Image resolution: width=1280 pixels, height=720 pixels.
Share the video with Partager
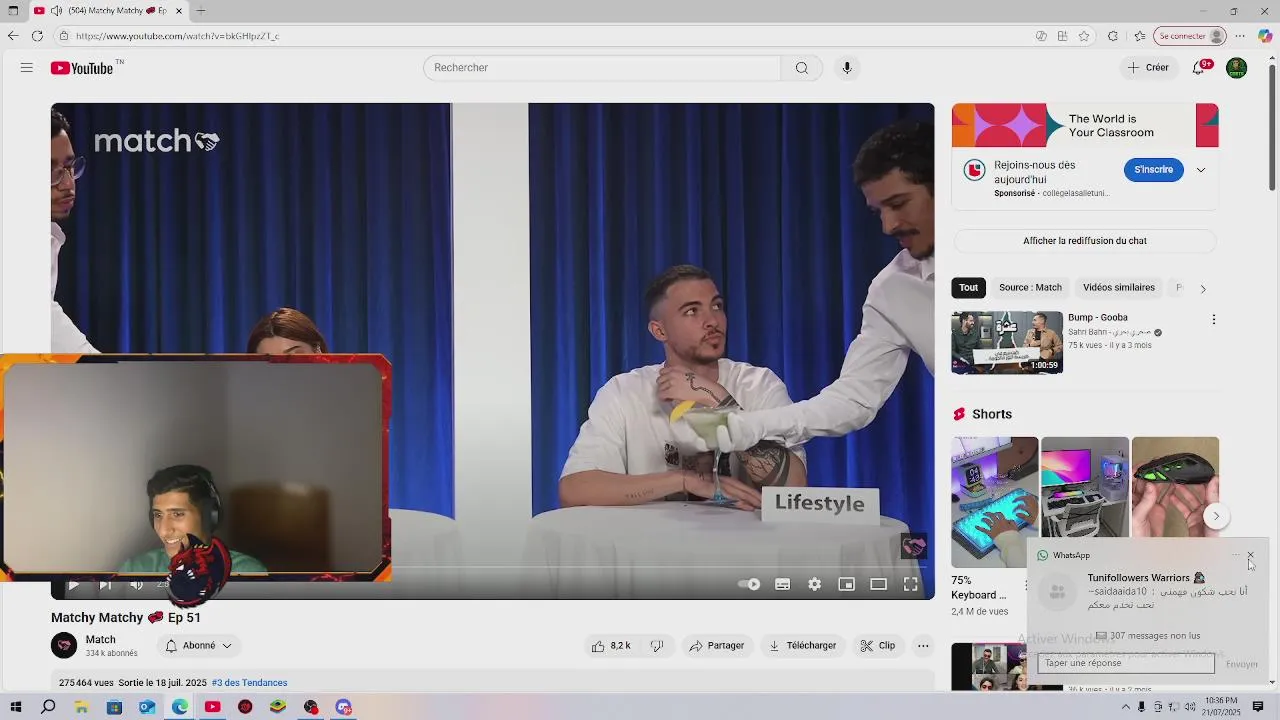coord(716,646)
